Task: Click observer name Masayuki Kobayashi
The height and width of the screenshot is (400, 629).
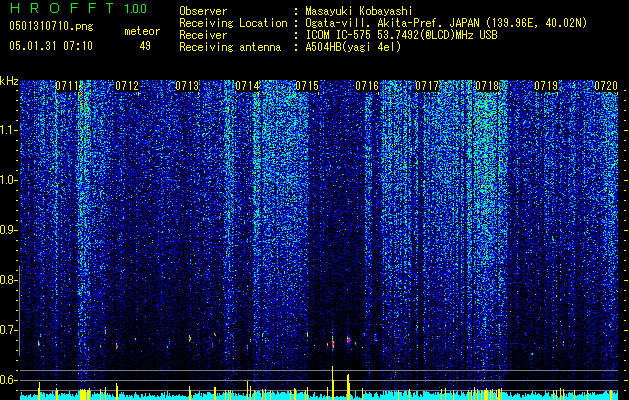Action: click(x=359, y=11)
